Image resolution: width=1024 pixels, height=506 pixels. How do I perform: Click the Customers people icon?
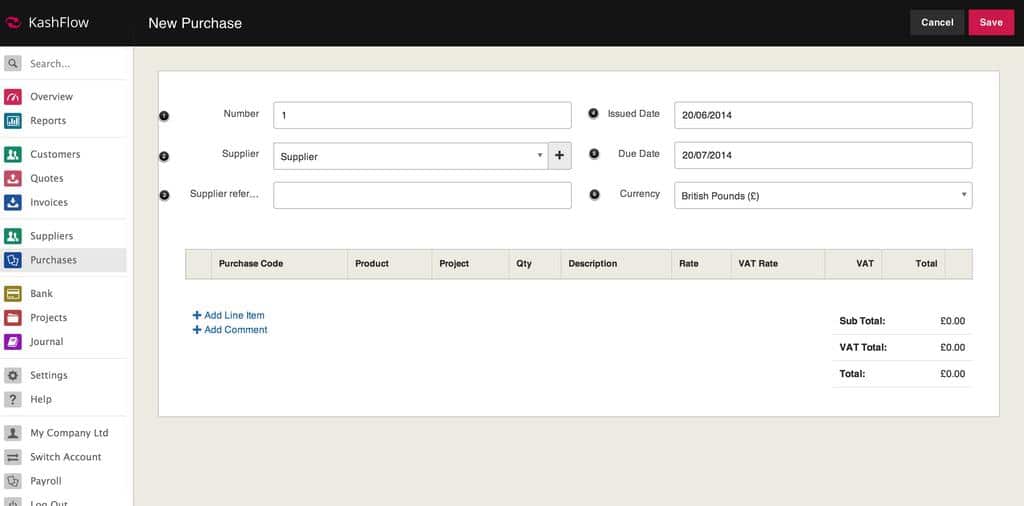(13, 155)
